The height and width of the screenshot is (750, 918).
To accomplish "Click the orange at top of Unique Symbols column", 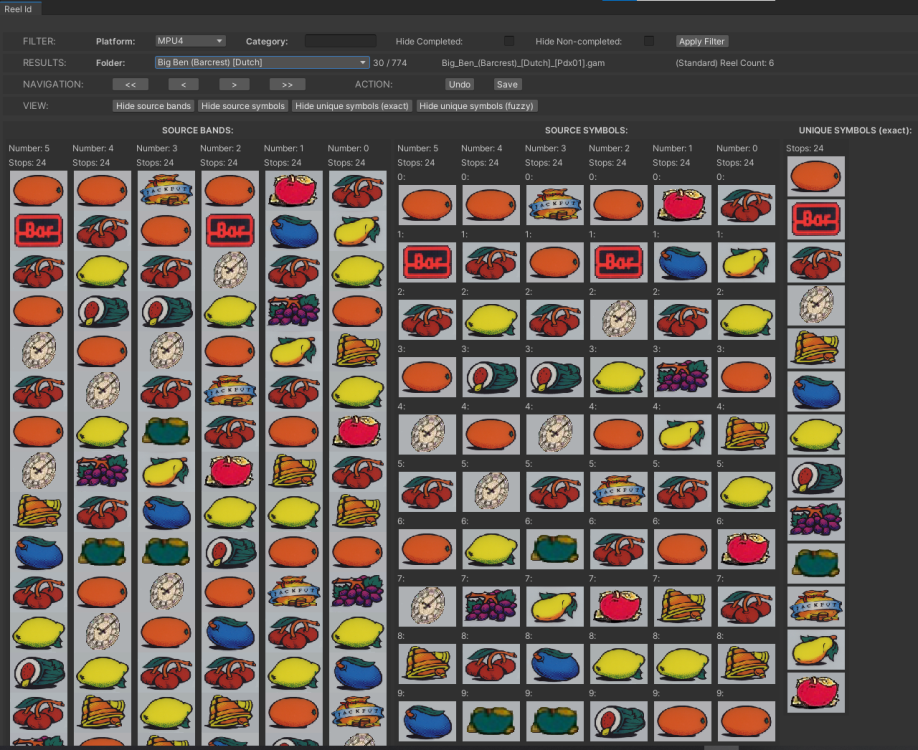I will coord(815,176).
